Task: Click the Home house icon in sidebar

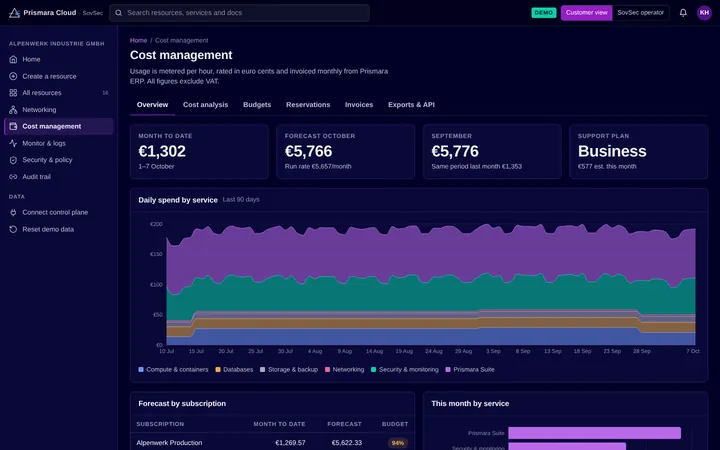Action: pos(13,59)
